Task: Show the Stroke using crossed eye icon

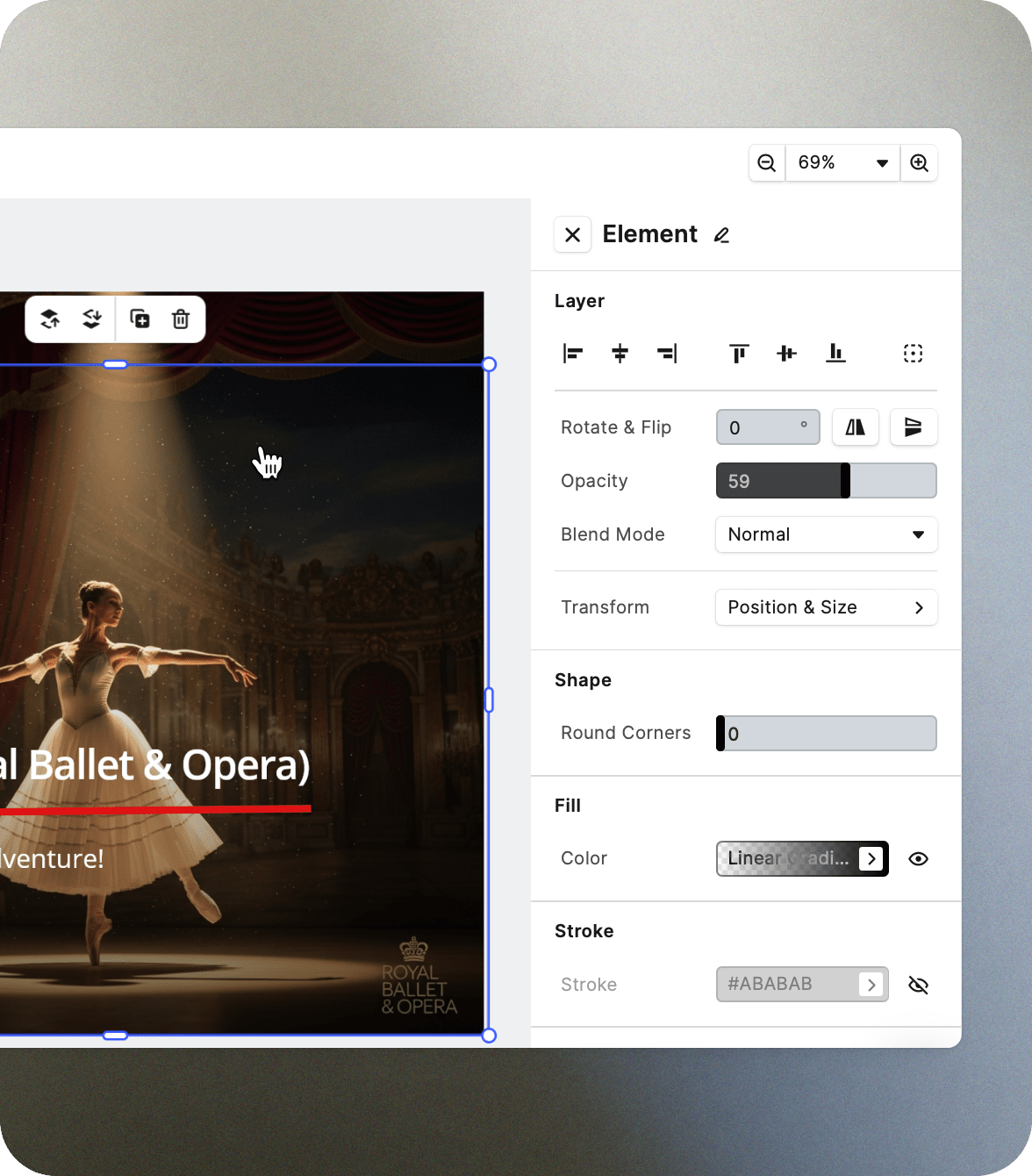Action: pos(918,986)
